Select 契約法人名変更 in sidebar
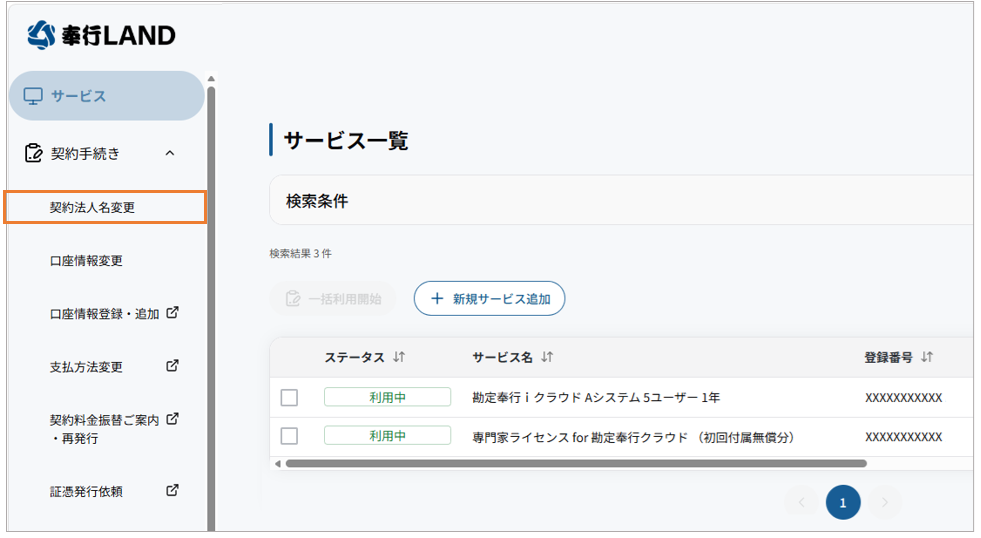 click(x=105, y=207)
